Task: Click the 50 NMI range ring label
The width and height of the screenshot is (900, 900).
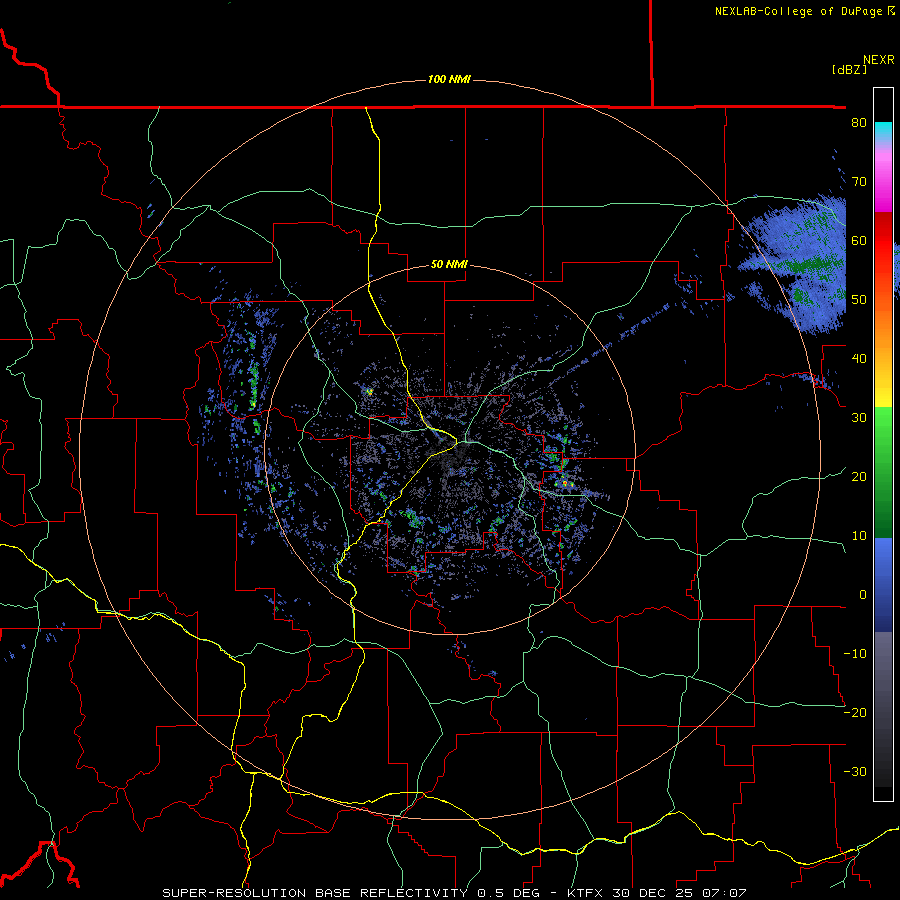Action: point(449,265)
